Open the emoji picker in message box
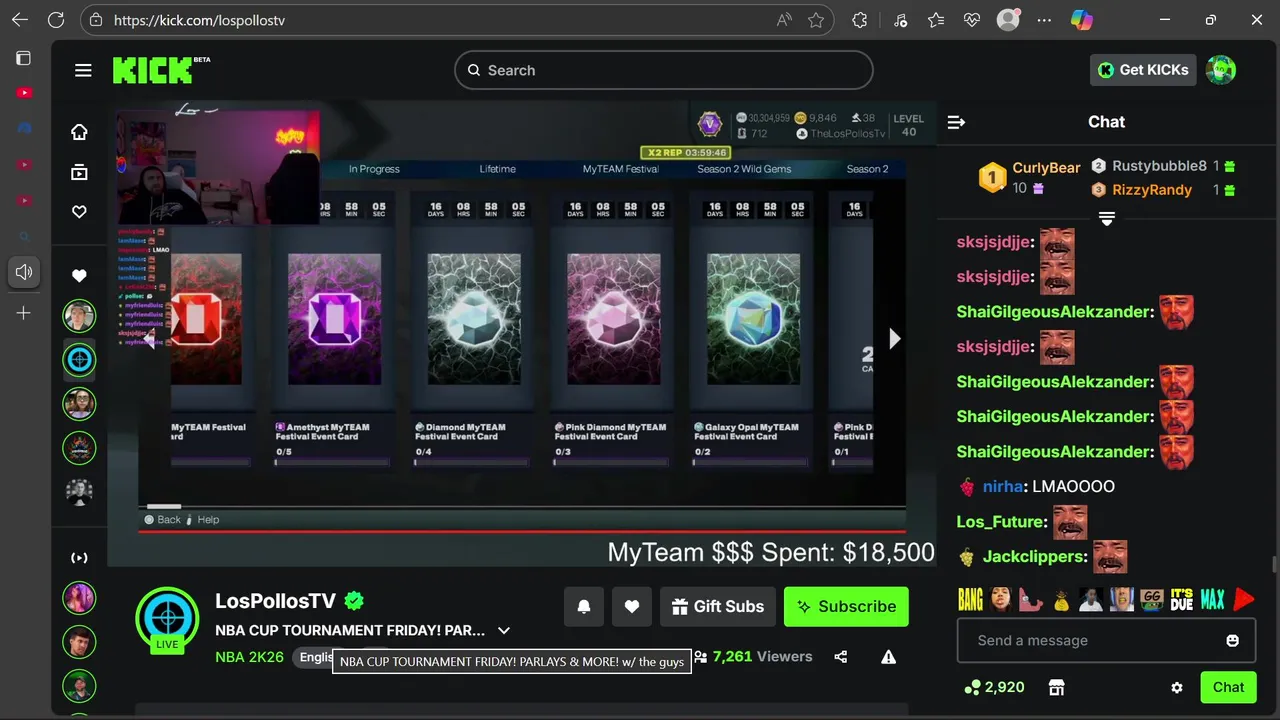The image size is (1280, 720). click(x=1232, y=640)
